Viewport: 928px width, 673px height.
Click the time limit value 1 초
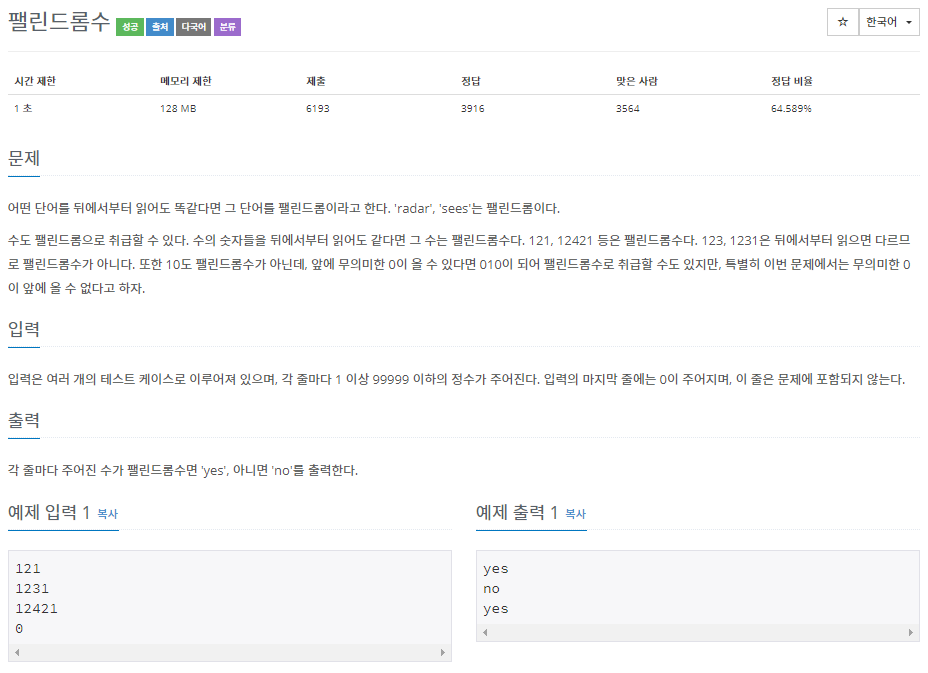click(23, 108)
